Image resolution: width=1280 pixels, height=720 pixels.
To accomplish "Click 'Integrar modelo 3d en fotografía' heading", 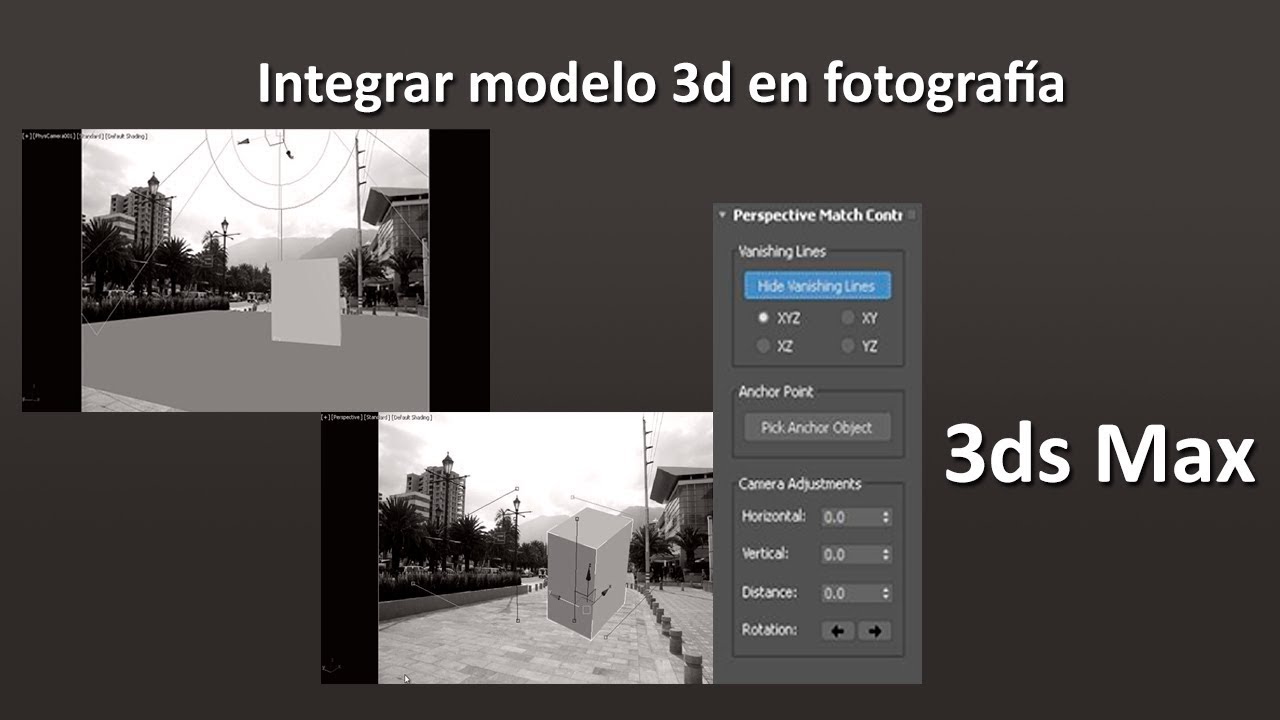I will [x=661, y=84].
